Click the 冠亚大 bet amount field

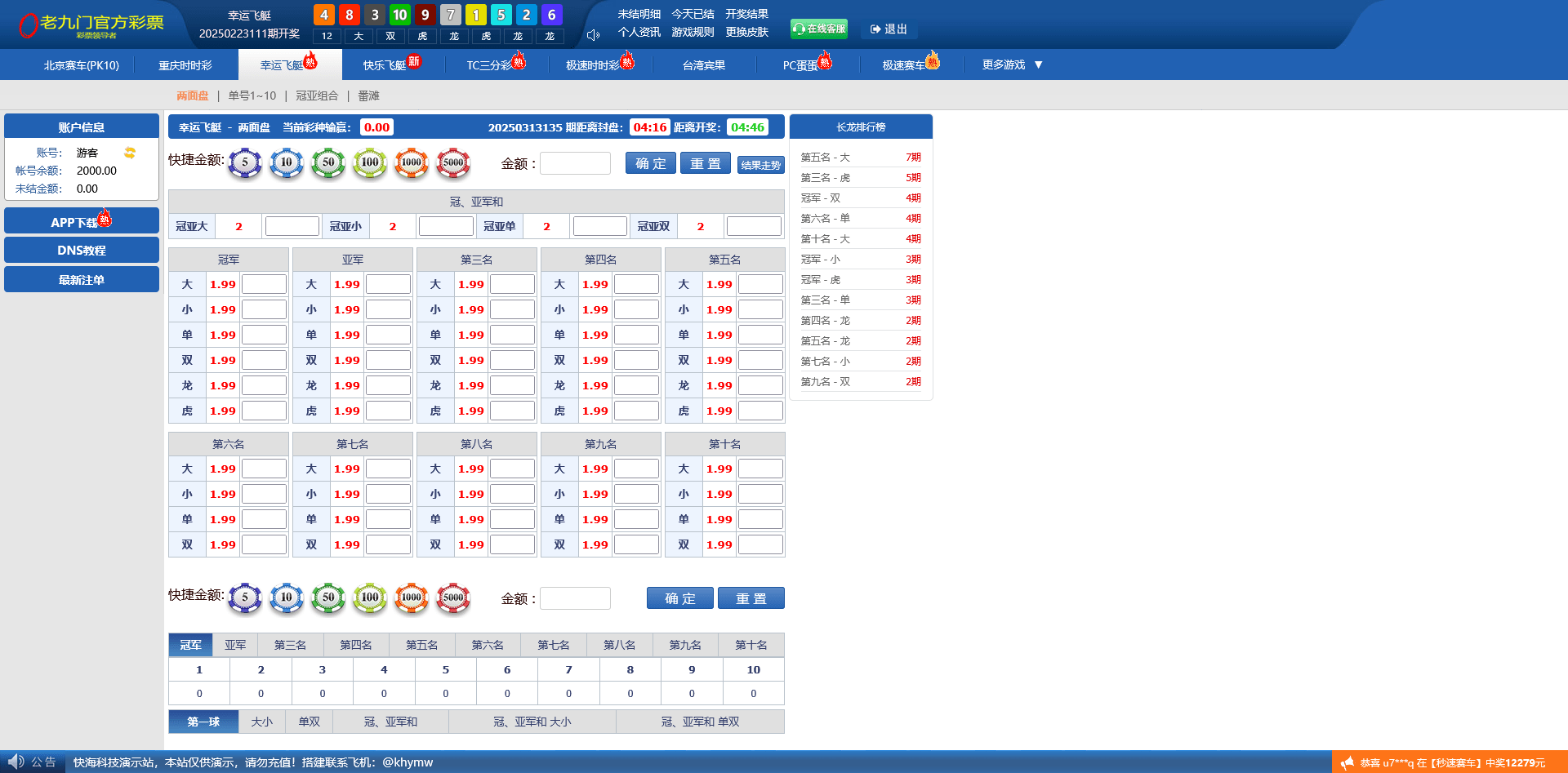click(x=292, y=226)
